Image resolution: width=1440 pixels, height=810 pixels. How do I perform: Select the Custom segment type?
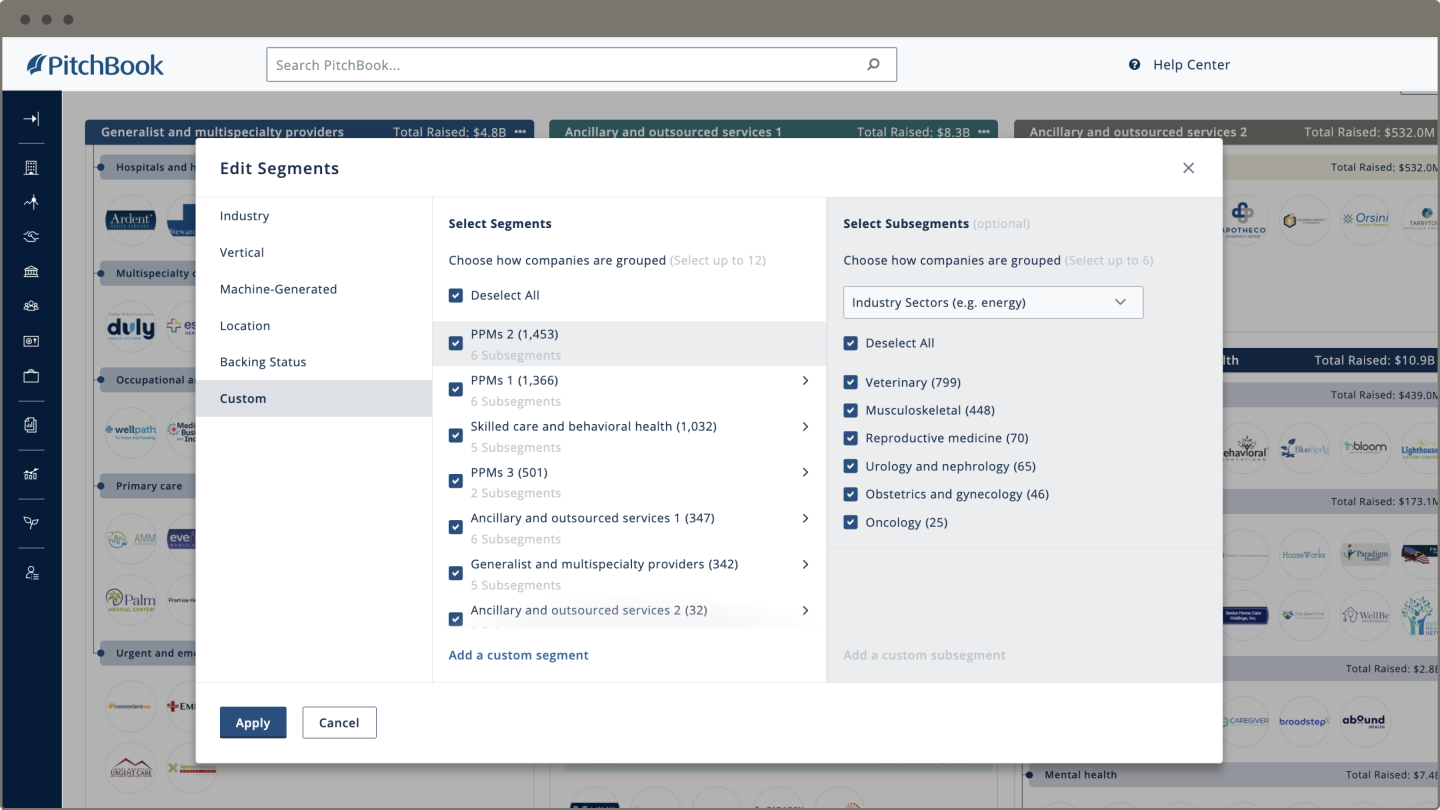pos(314,398)
